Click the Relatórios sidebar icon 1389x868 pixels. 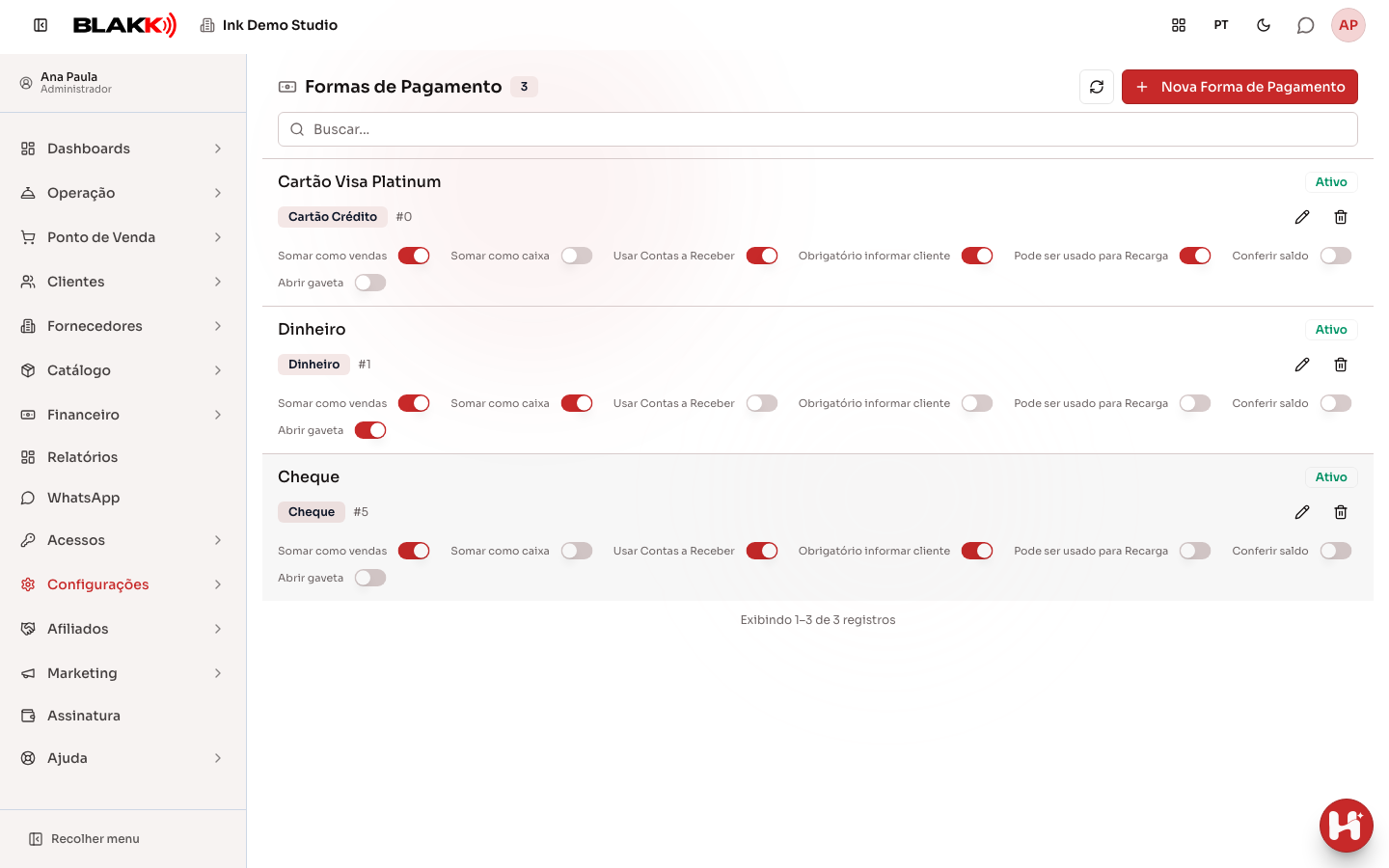tap(28, 457)
